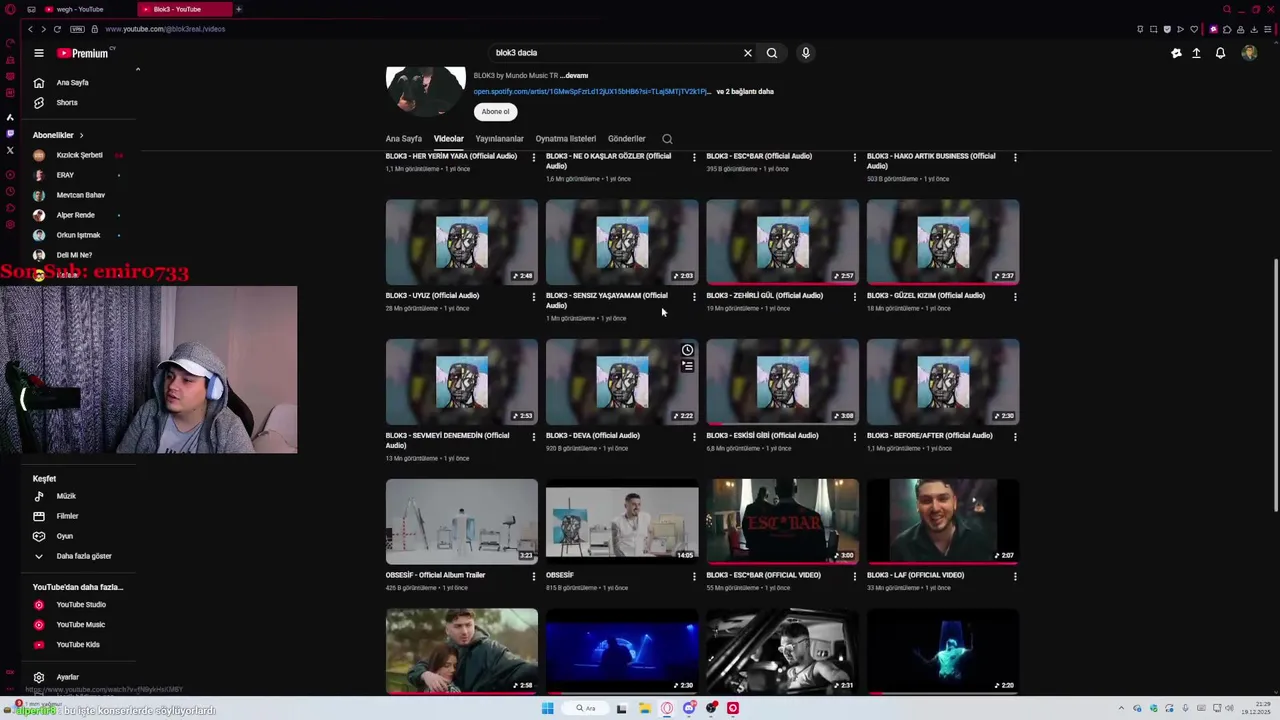Click the taskbar Ara search box
This screenshot has height=720, width=1280.
585,708
